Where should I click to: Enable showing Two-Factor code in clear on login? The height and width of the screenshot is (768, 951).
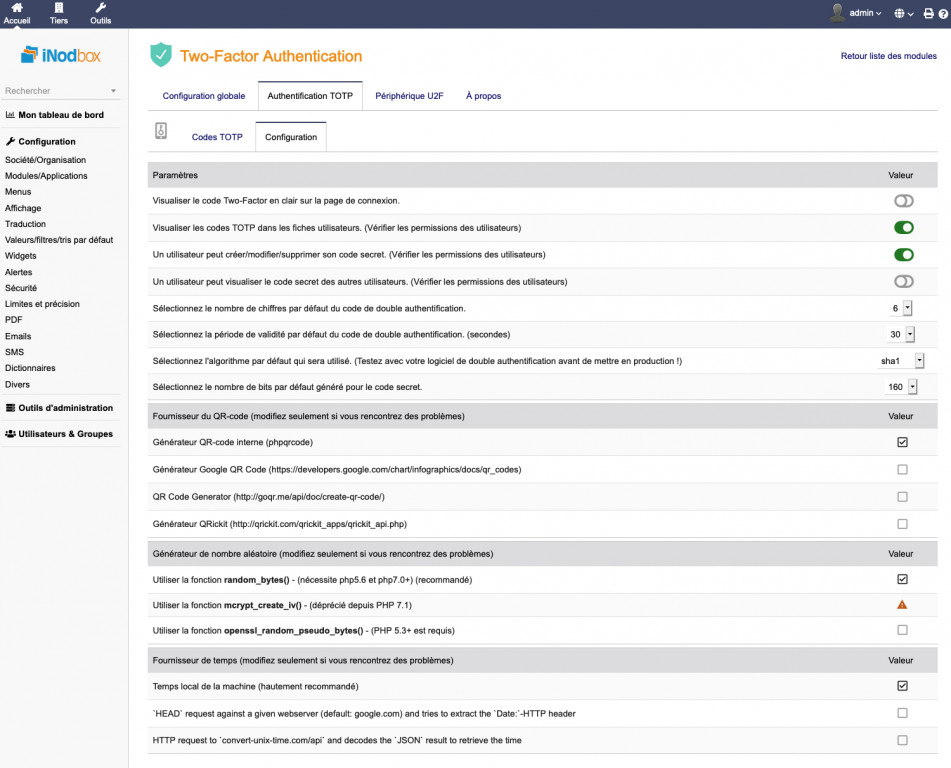tap(903, 201)
